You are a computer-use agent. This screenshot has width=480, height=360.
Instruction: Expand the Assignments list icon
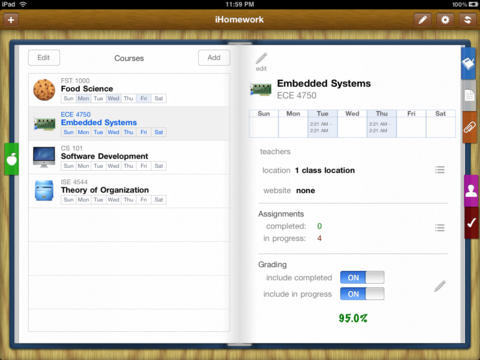tap(440, 228)
